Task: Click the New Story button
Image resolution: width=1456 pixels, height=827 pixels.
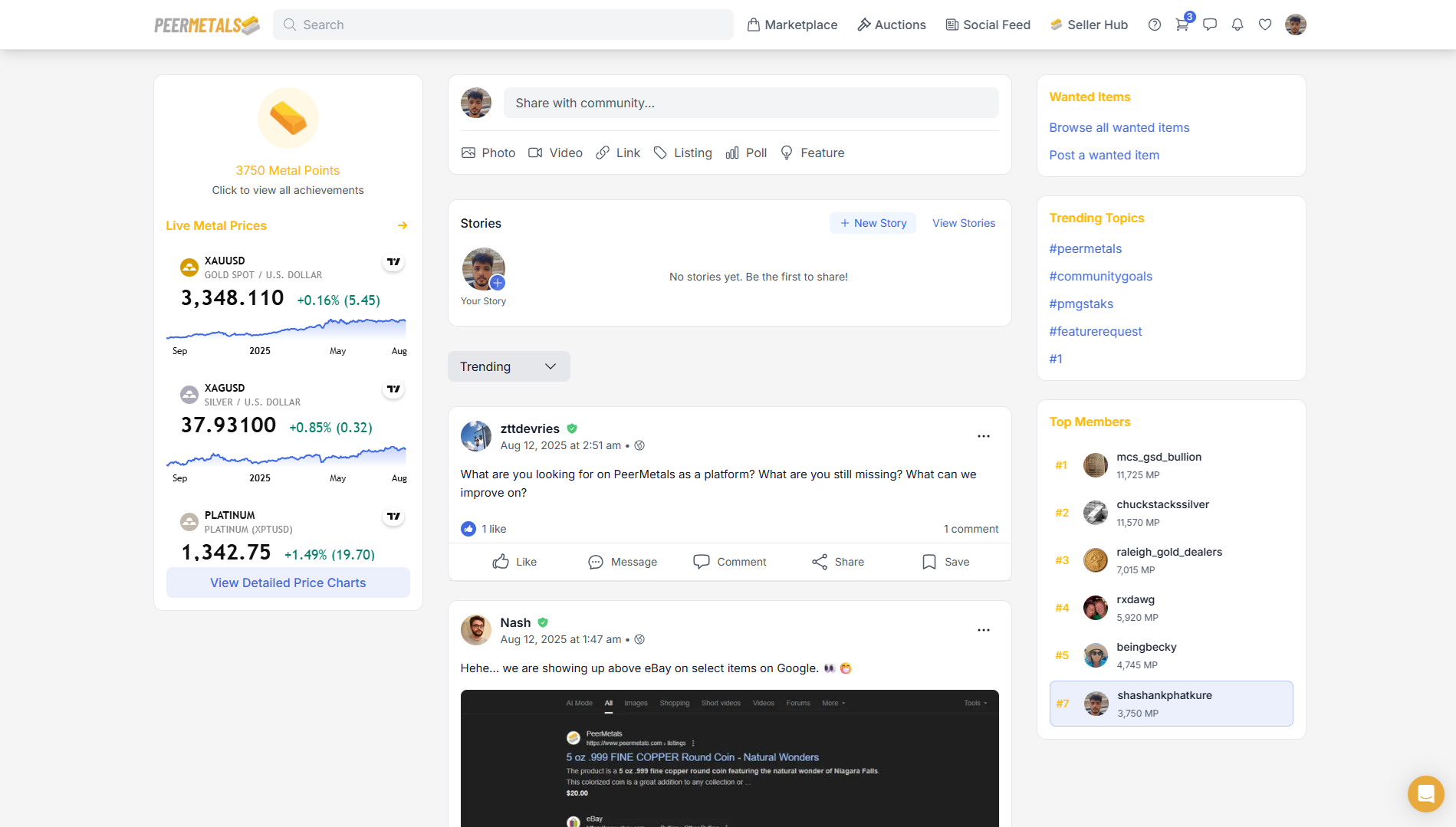Action: 873,223
